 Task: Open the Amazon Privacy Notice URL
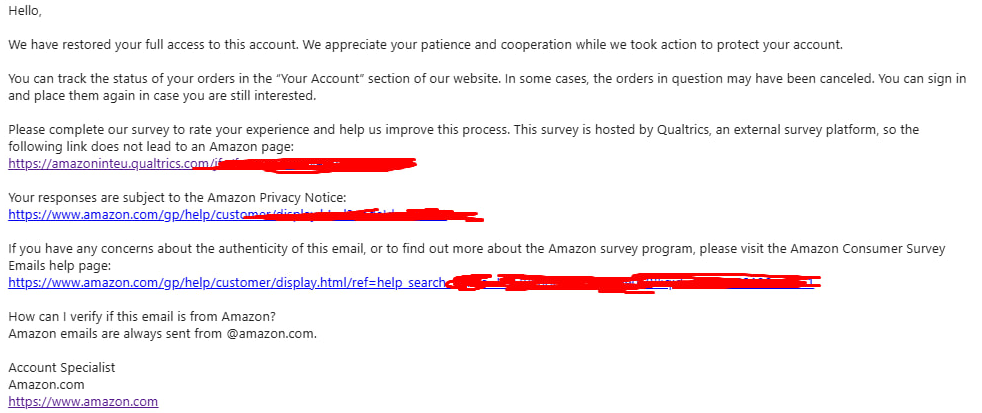click(120, 214)
